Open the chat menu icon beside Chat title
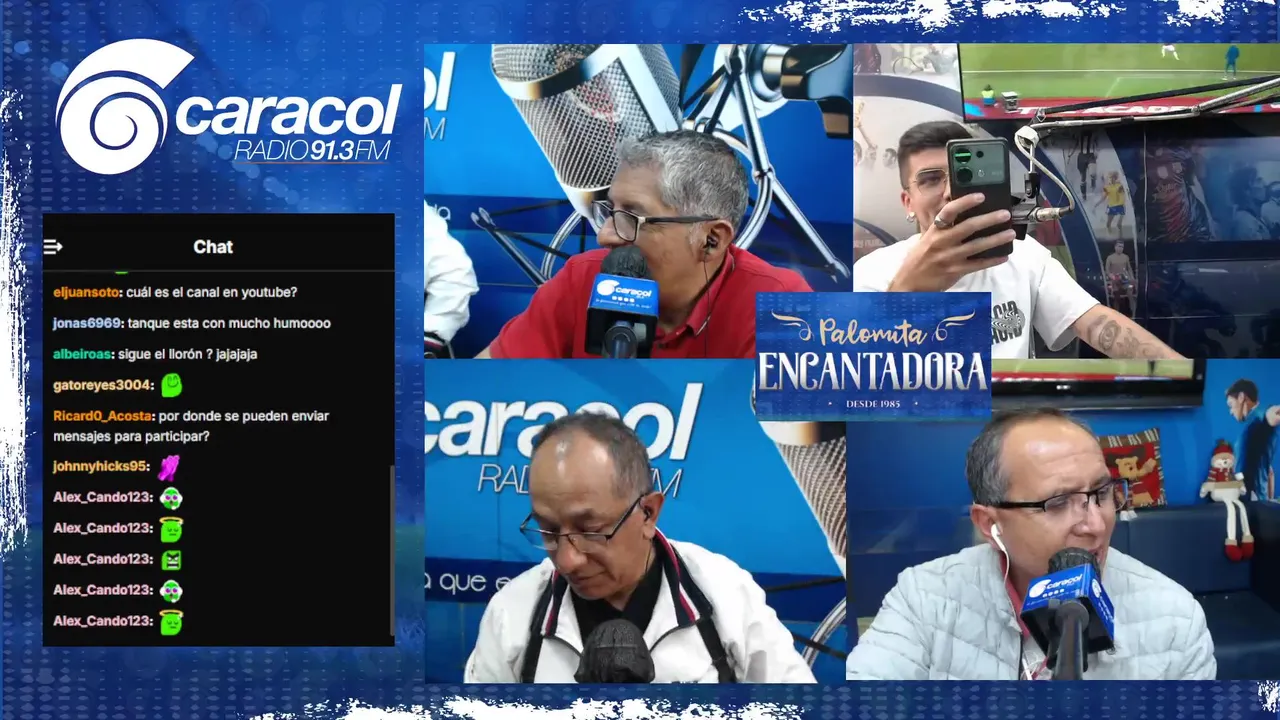The height and width of the screenshot is (720, 1280). pyautogui.click(x=53, y=247)
